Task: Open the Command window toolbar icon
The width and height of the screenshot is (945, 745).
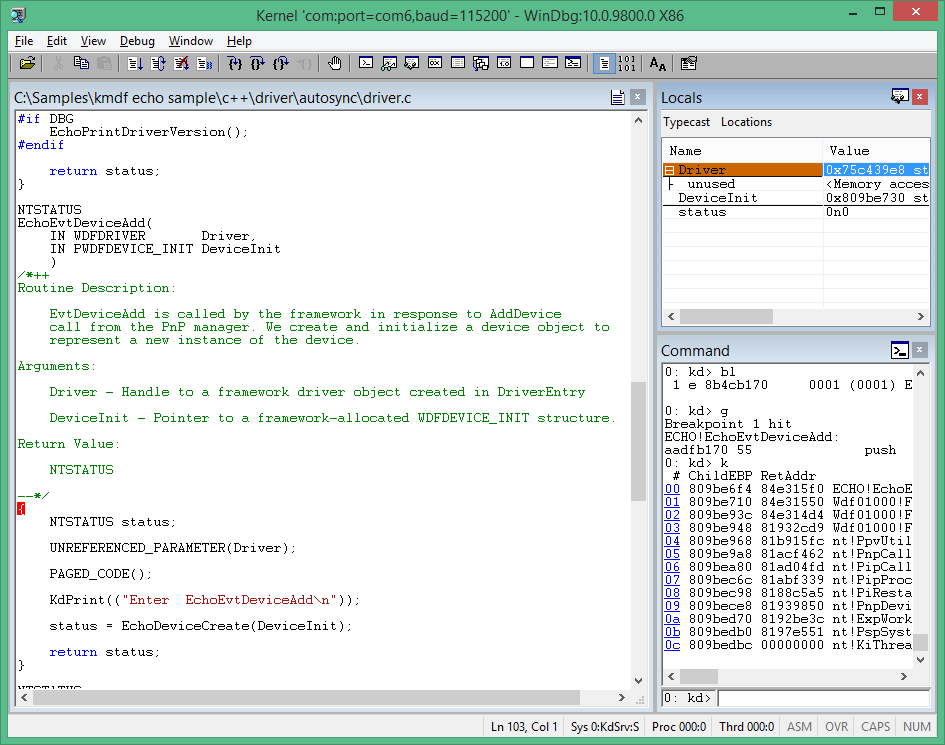Action: tap(366, 63)
